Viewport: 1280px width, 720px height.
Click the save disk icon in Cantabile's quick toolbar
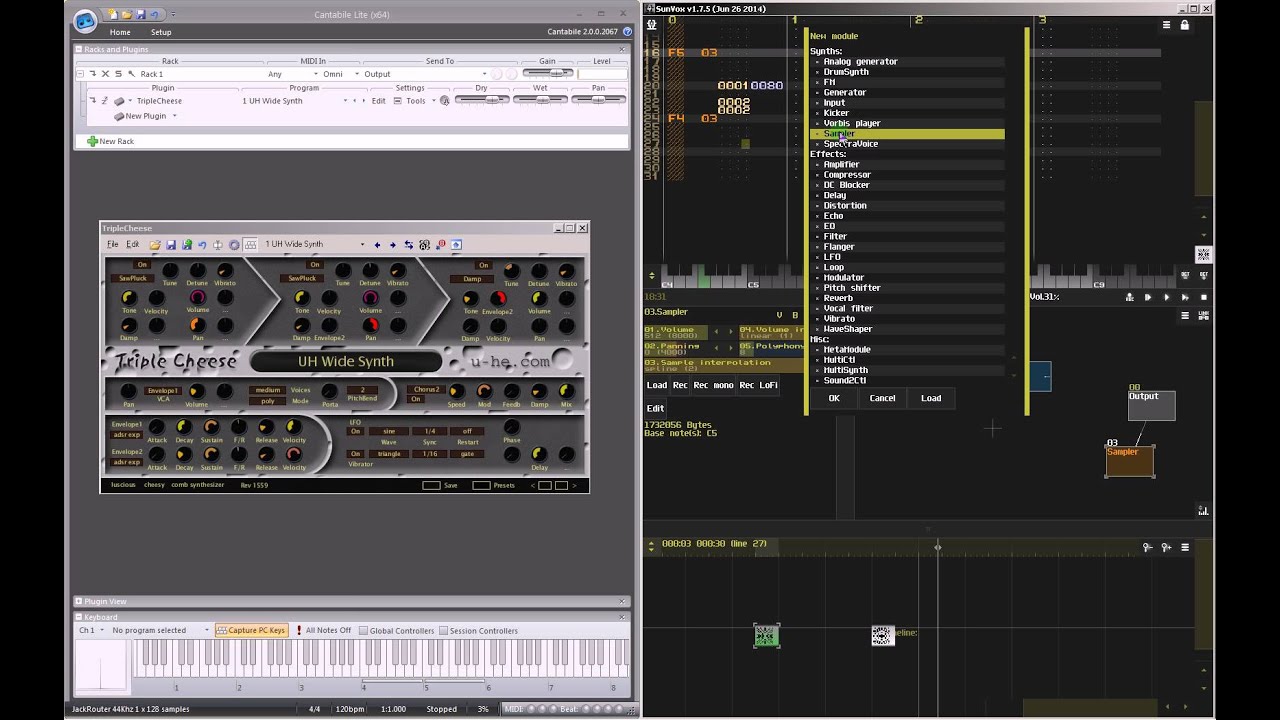point(140,15)
